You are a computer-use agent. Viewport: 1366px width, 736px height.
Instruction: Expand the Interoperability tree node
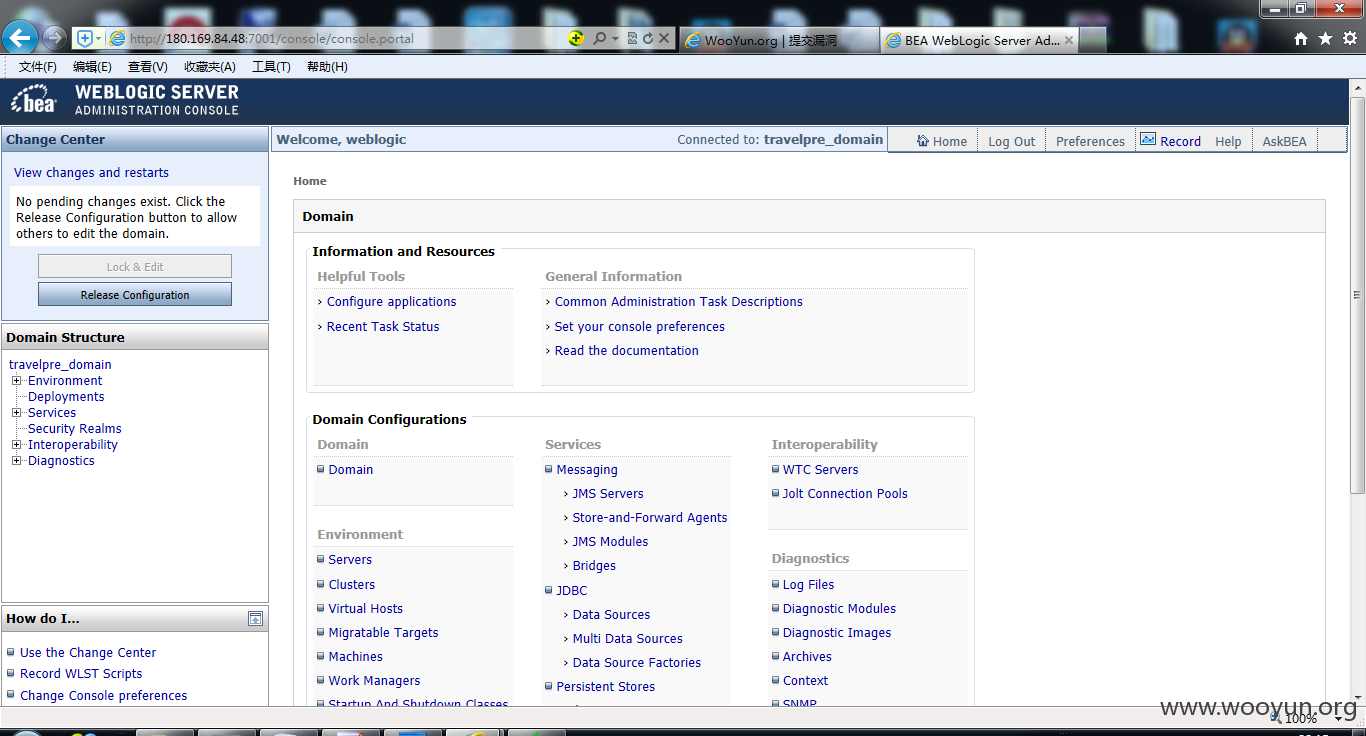16,445
